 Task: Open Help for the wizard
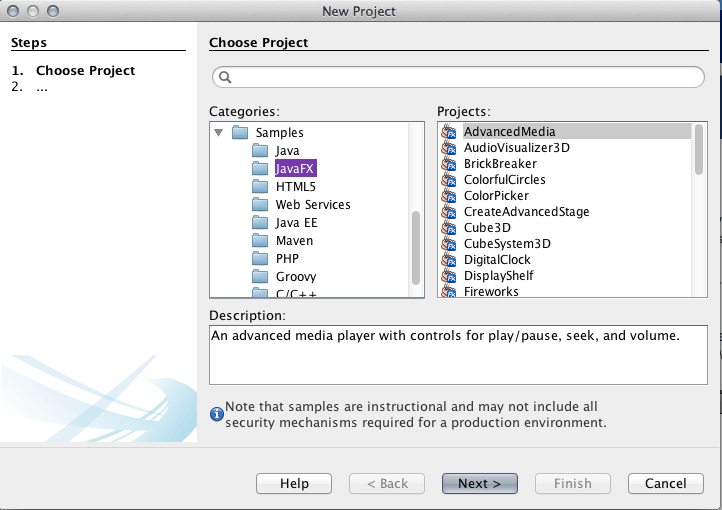coord(294,484)
